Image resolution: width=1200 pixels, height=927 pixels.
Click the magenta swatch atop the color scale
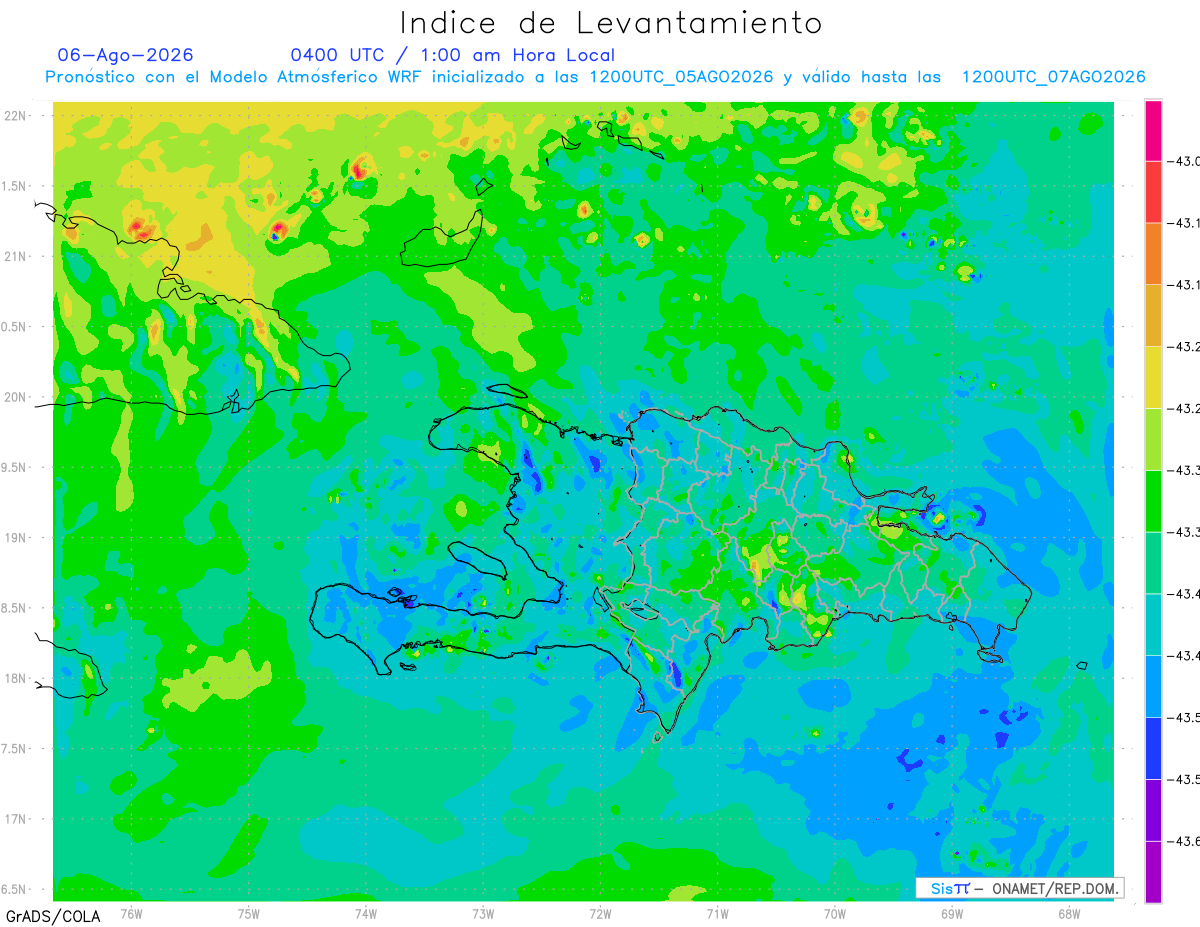click(x=1153, y=130)
